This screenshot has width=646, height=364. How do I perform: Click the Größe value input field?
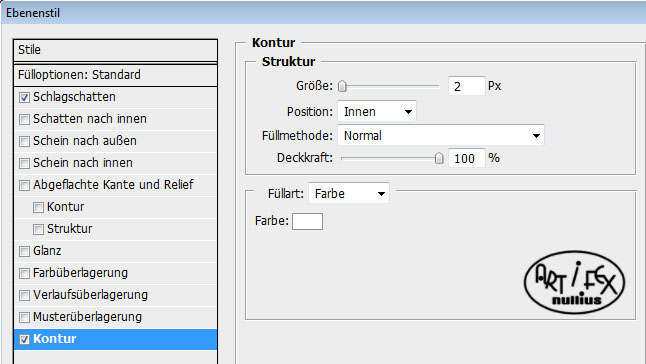466,86
